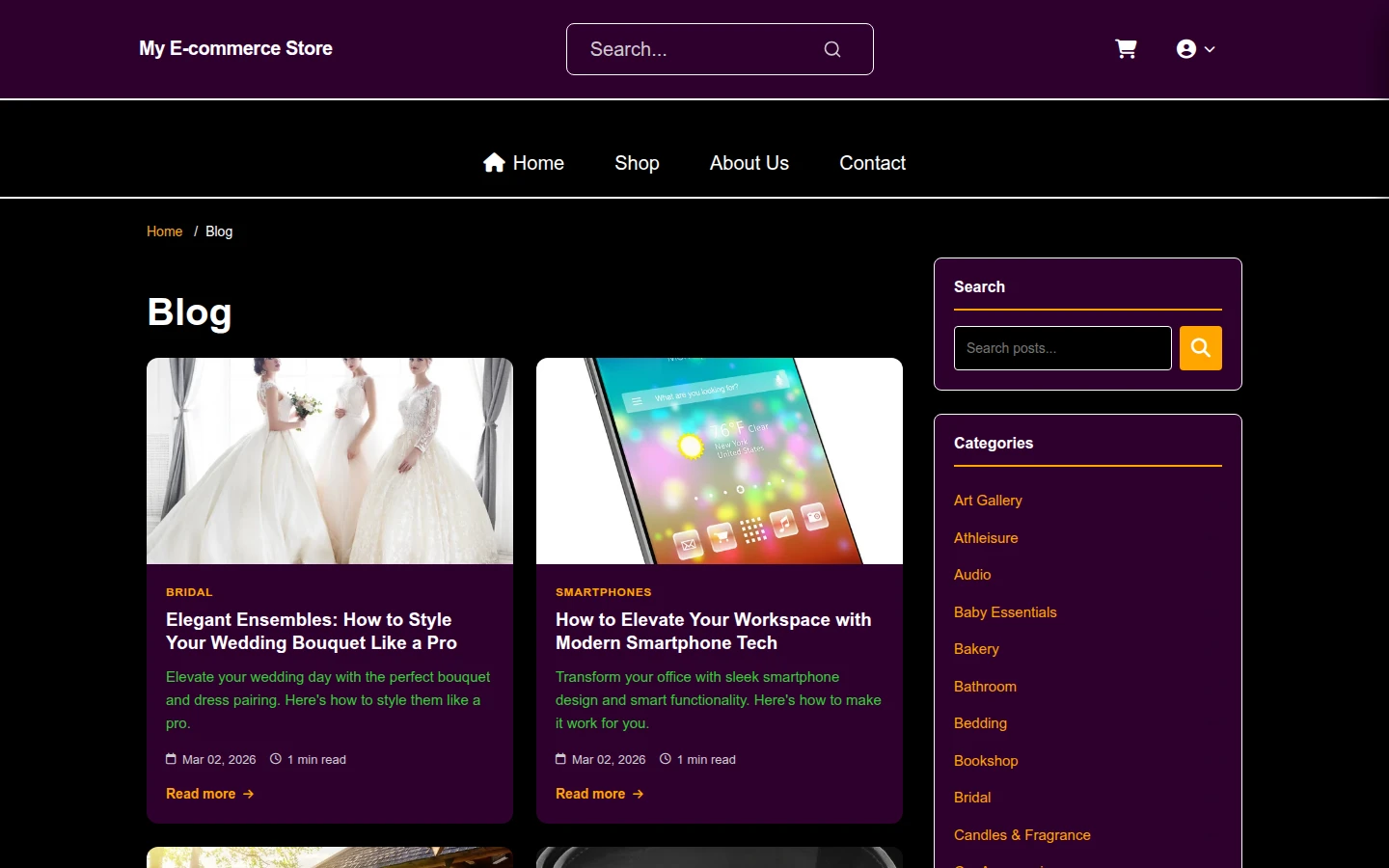Open the Elegant Ensembles wedding bouquet post title
1389x868 pixels.
tap(312, 632)
